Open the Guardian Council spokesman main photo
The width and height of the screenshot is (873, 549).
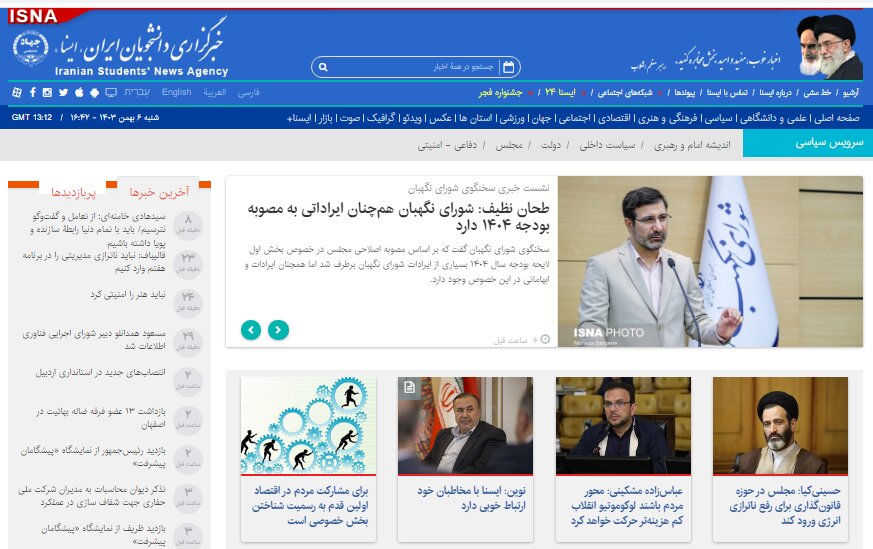click(x=710, y=262)
